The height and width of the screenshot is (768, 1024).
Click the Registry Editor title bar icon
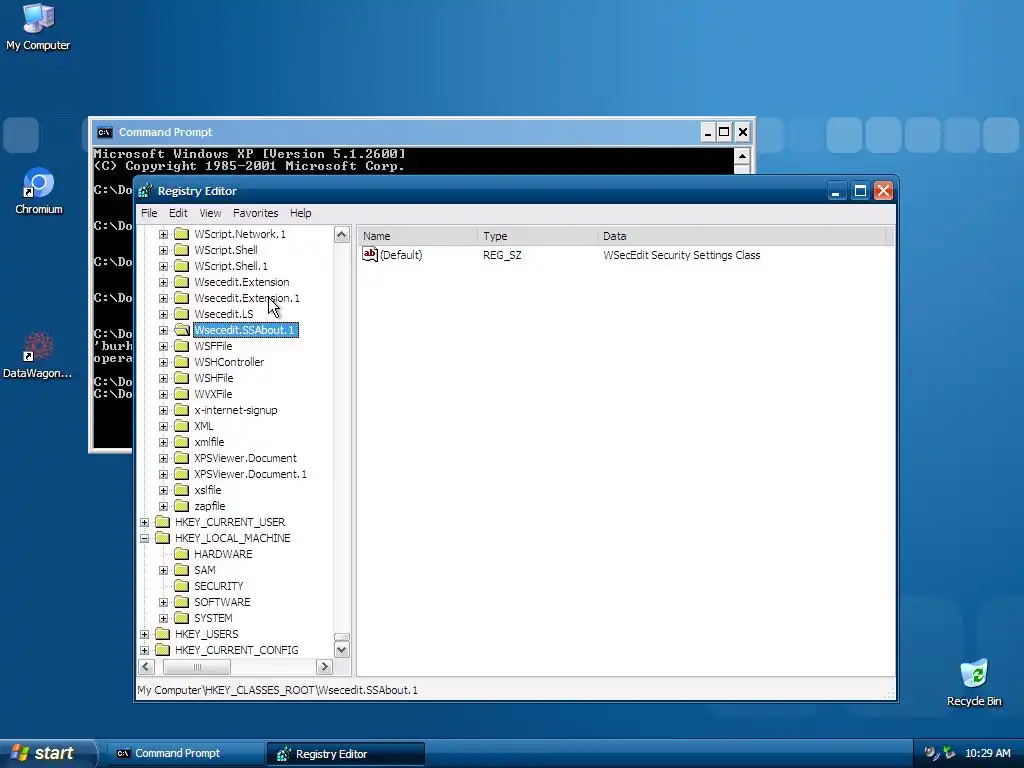click(146, 191)
